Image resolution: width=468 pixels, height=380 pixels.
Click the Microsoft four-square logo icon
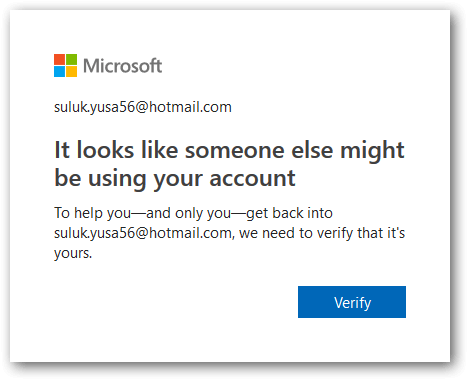coord(65,65)
